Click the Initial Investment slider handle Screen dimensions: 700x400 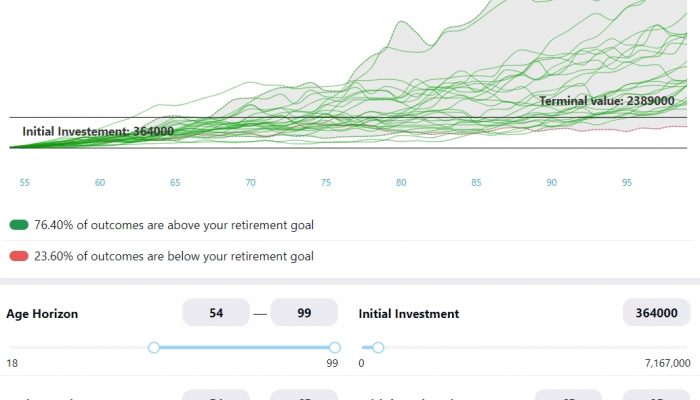(378, 347)
